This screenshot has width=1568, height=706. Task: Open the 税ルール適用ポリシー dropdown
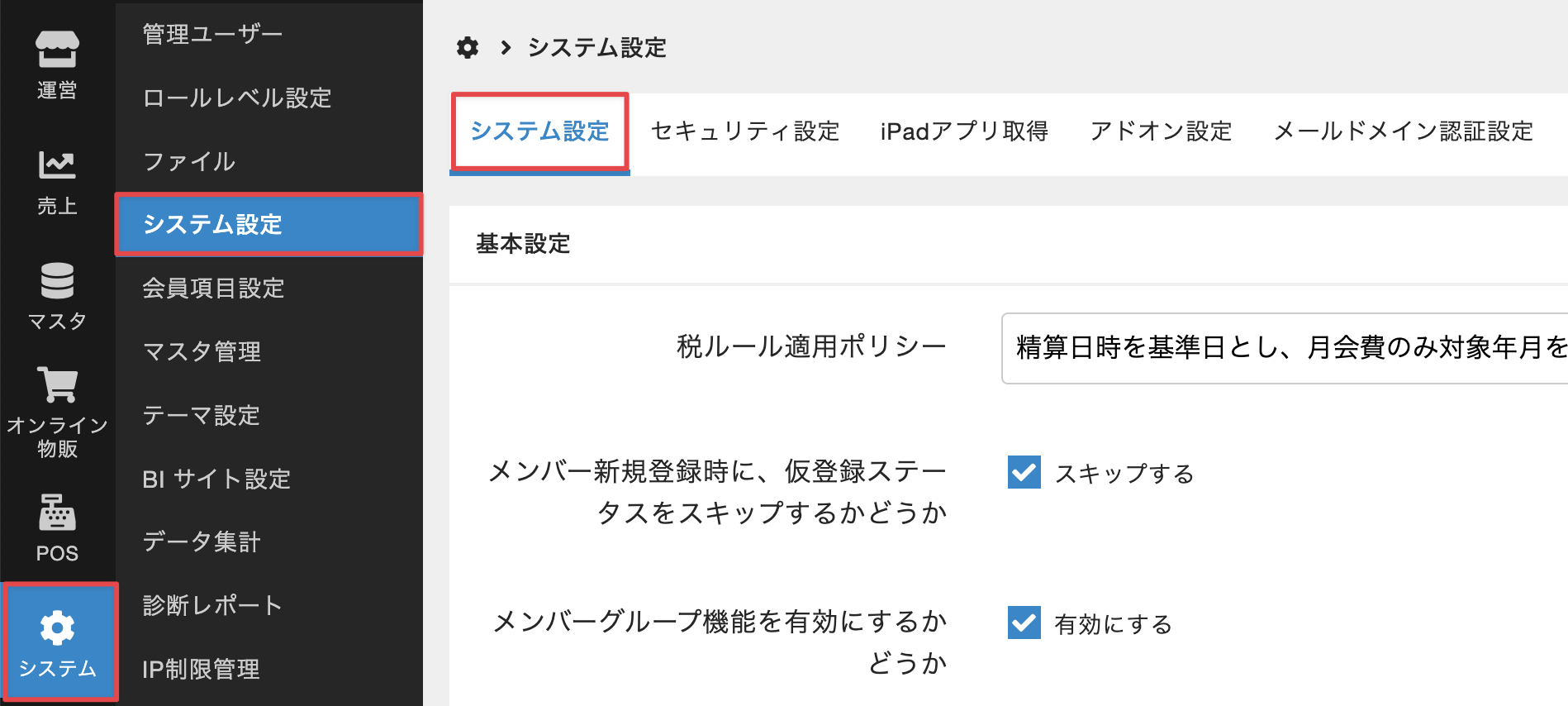(x=1285, y=348)
